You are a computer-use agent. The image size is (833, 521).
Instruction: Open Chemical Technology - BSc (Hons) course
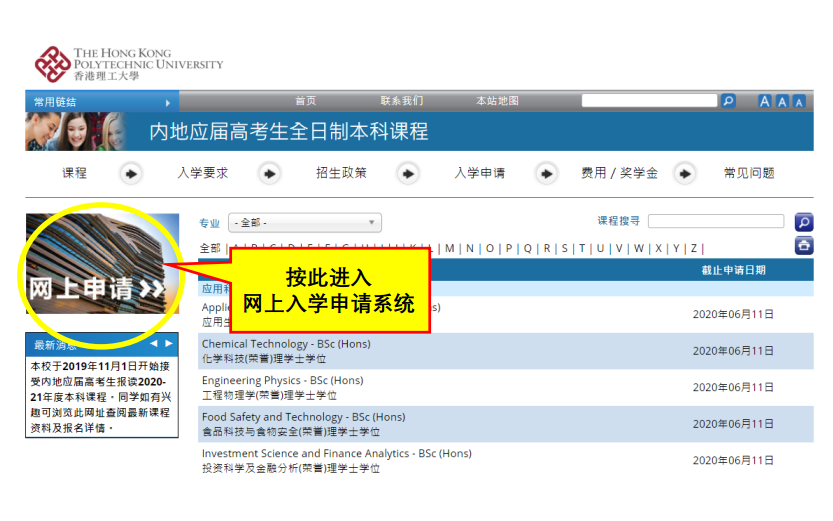pos(286,344)
